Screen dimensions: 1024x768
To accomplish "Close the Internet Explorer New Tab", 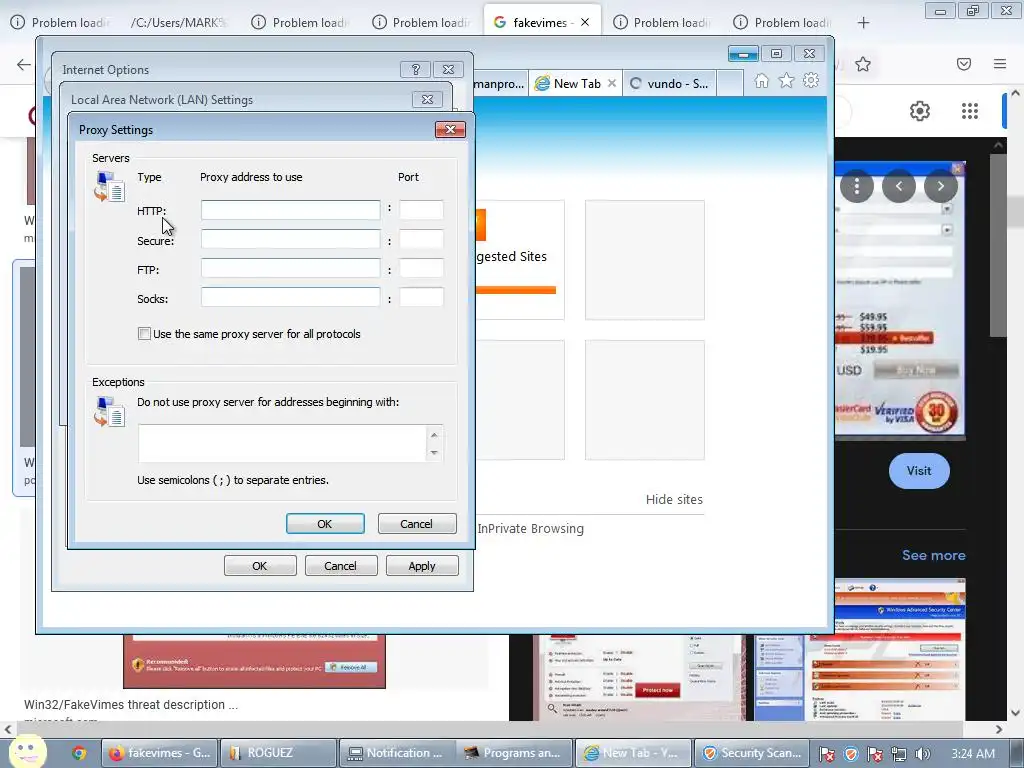I will pos(612,84).
